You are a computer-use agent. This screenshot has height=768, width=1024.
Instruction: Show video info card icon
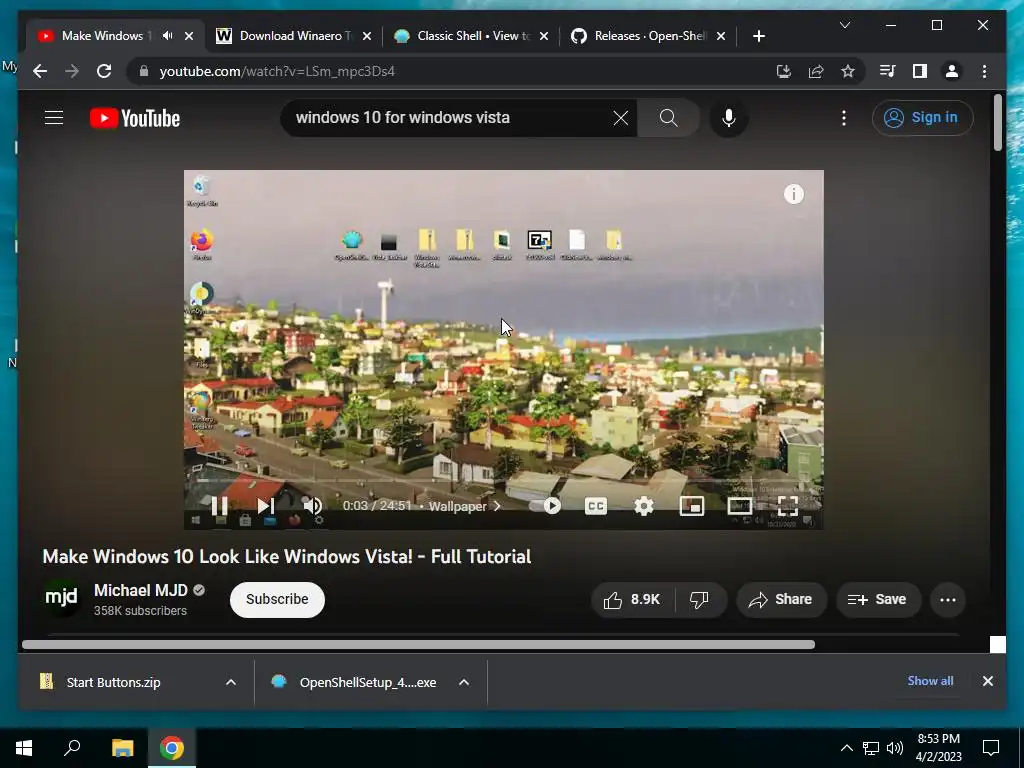[793, 194]
